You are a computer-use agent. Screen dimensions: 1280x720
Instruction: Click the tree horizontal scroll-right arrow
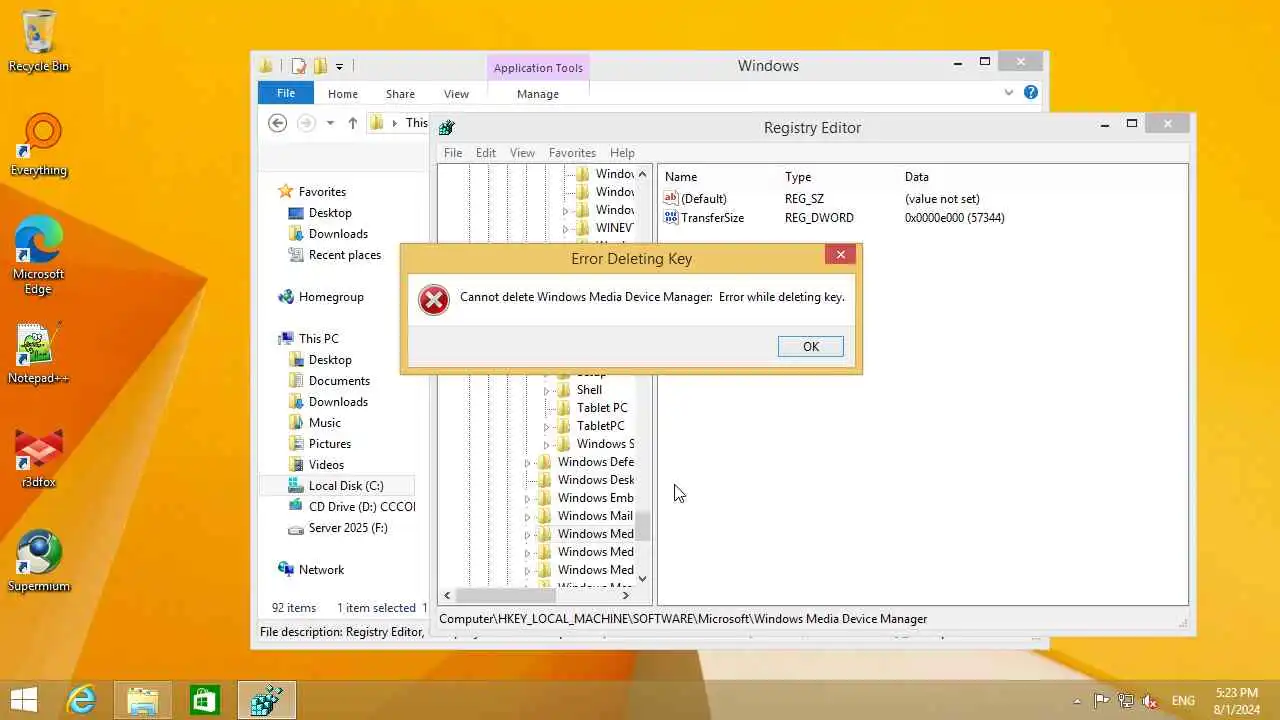pos(626,595)
